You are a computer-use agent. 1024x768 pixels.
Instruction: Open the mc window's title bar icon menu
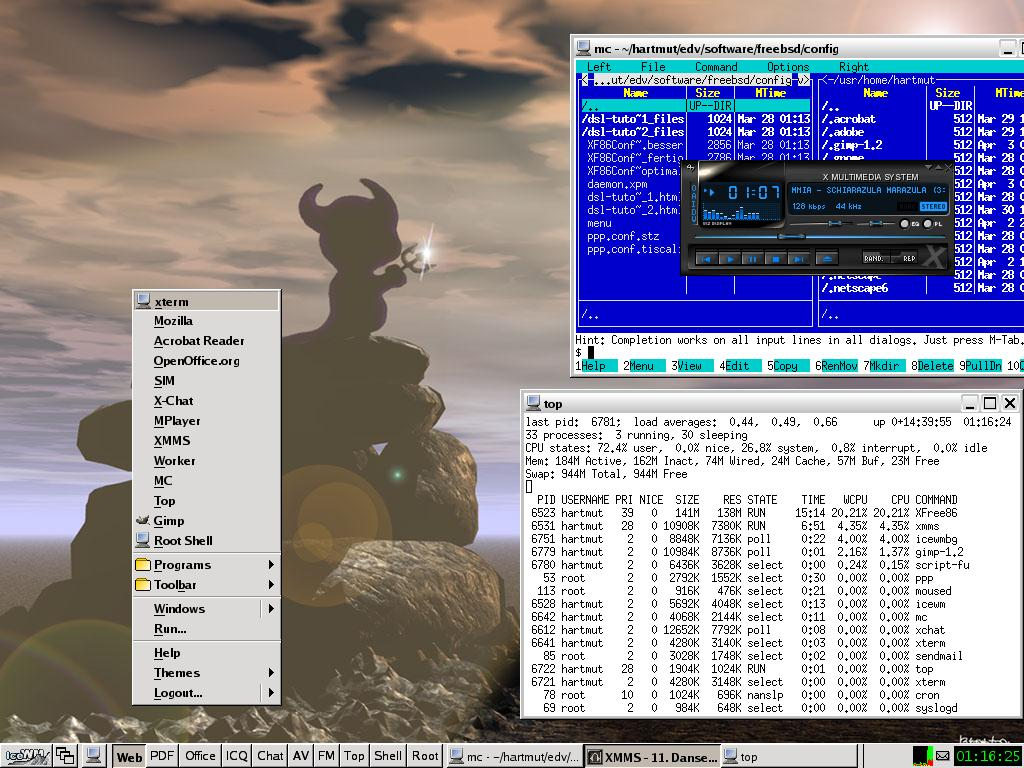pyautogui.click(x=583, y=48)
